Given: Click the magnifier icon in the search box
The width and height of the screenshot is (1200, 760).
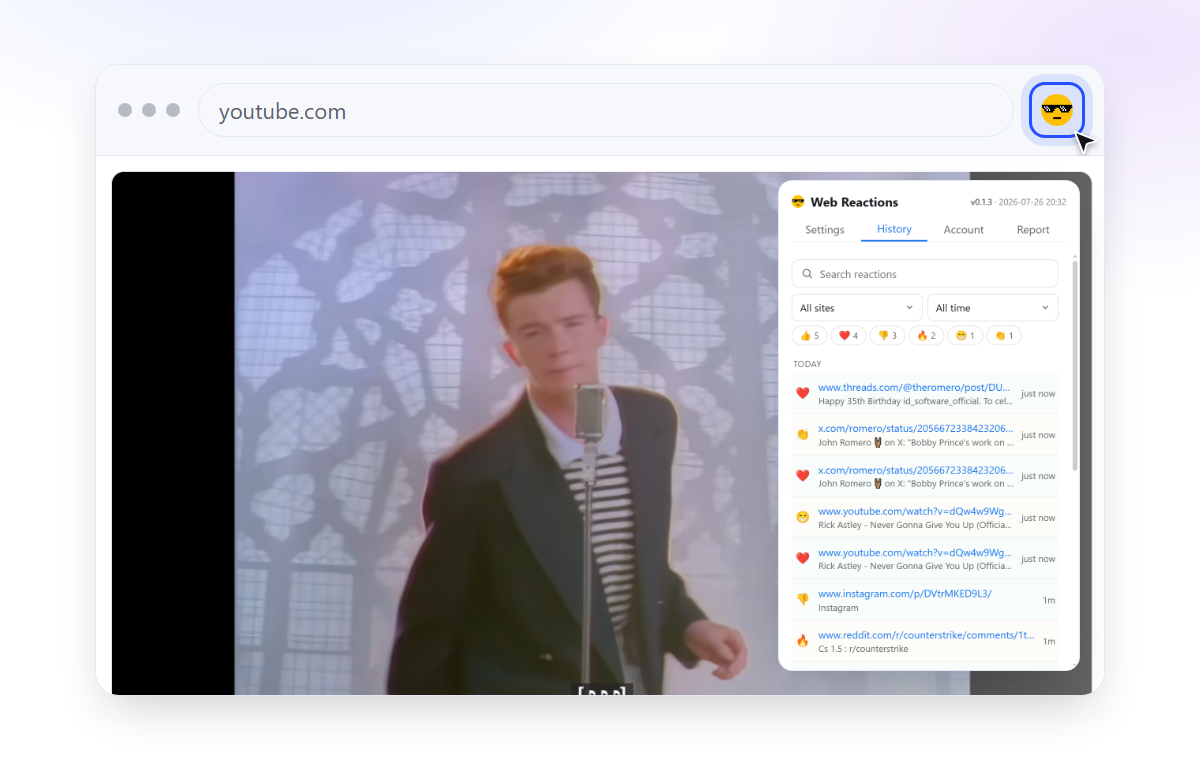Looking at the screenshot, I should [807, 274].
